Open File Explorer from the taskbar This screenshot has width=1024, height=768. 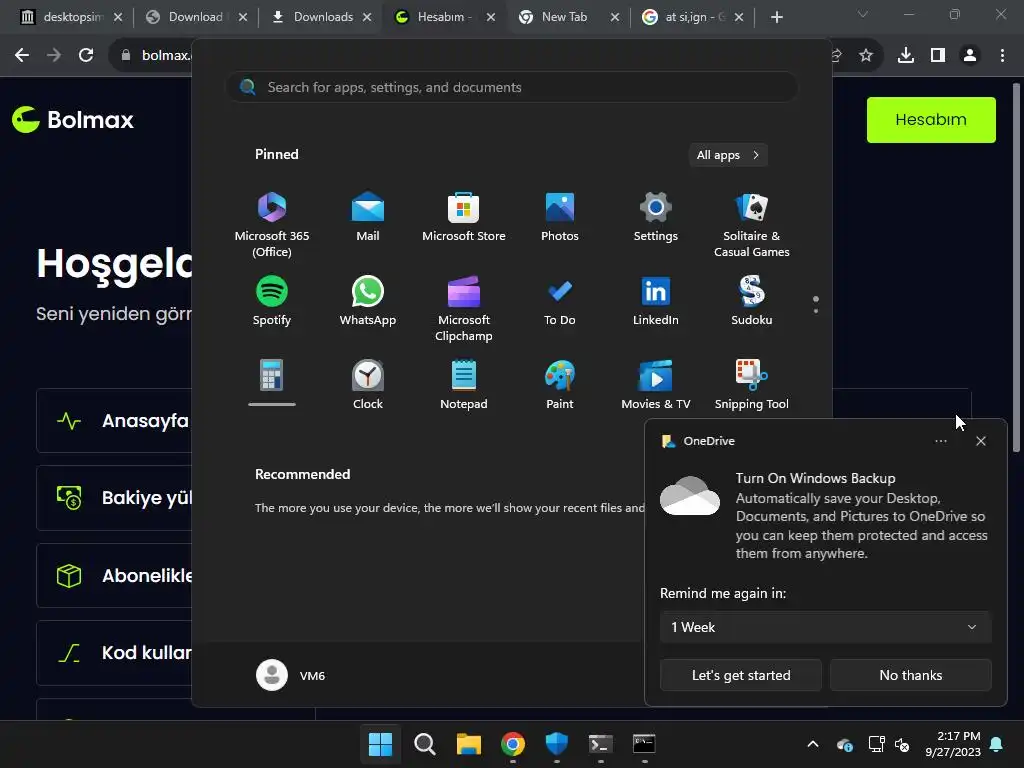coord(468,744)
